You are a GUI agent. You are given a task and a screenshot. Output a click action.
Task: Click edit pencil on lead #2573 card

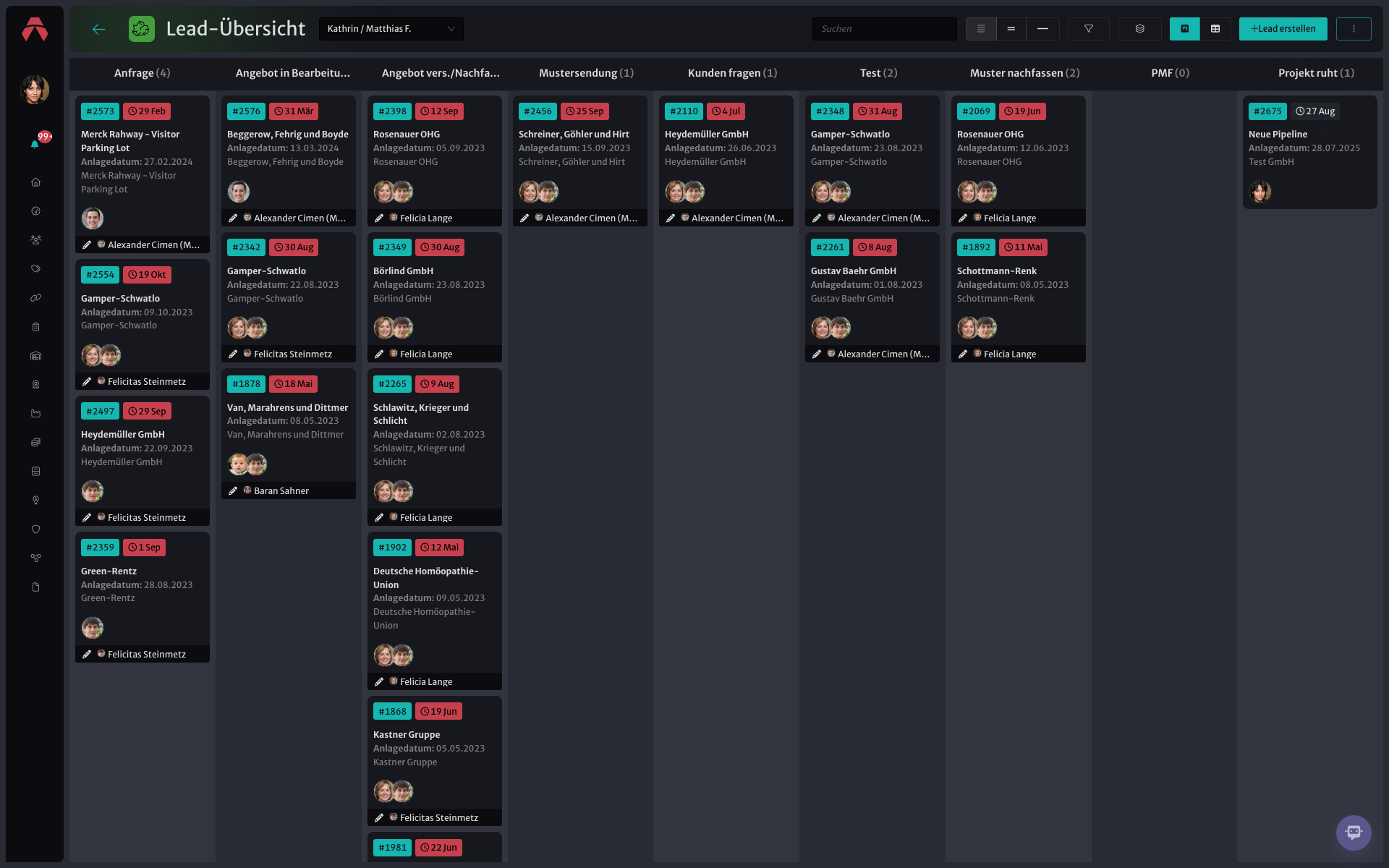pos(87,245)
